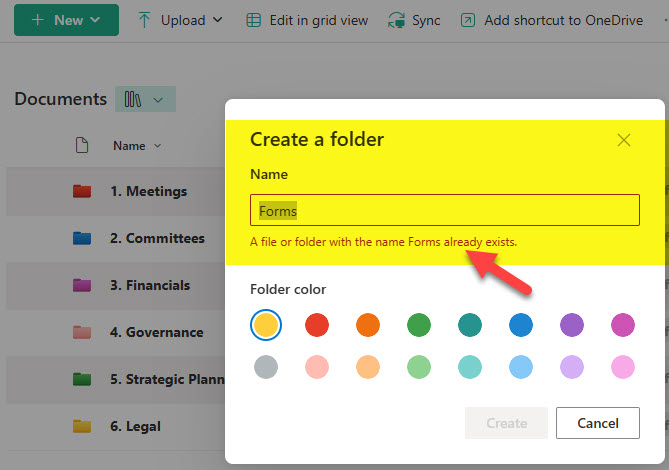Click the Upload arrow icon

pyautogui.click(x=144, y=20)
